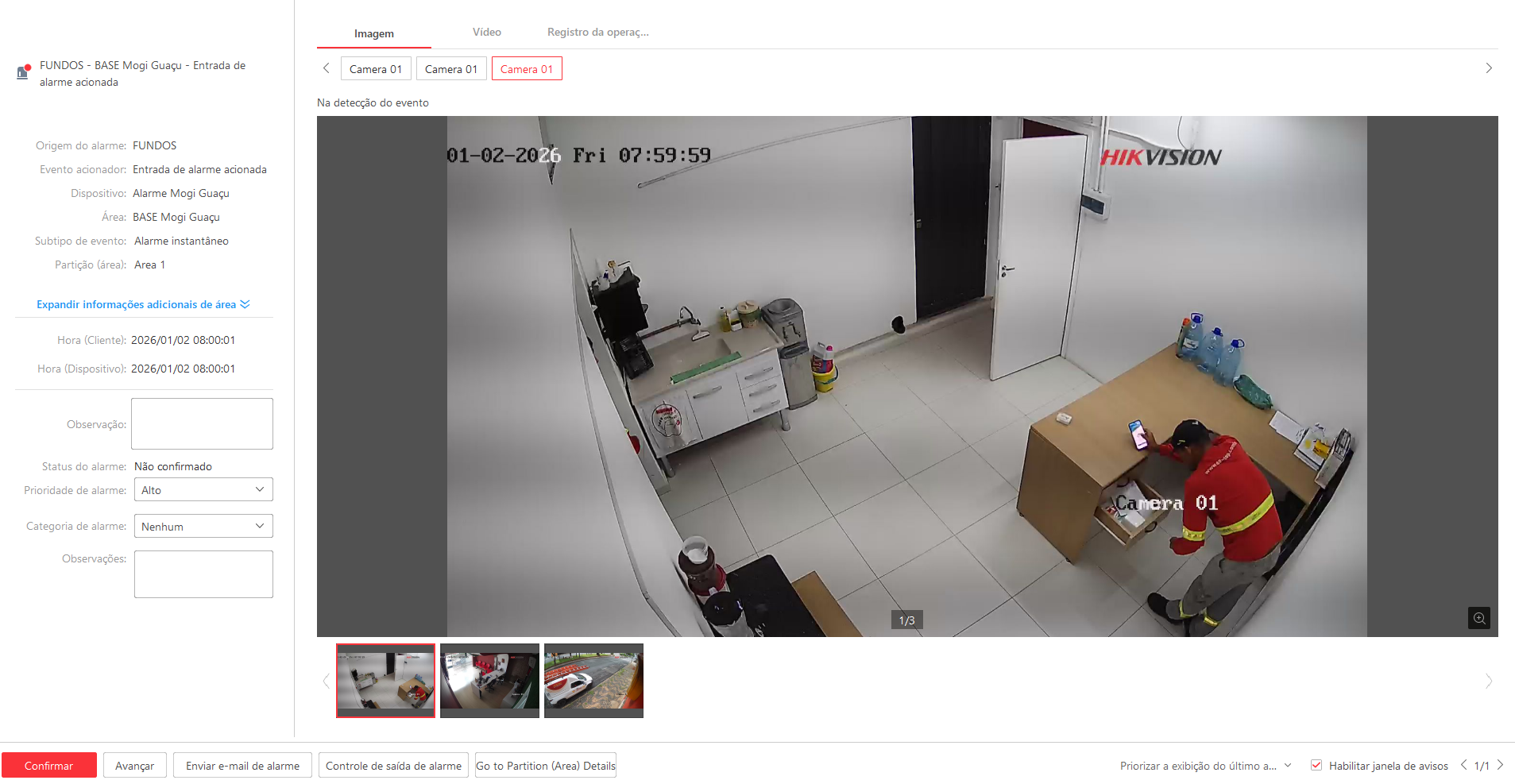Select the third thumbnail showing parked car
The height and width of the screenshot is (784, 1515).
click(x=593, y=680)
